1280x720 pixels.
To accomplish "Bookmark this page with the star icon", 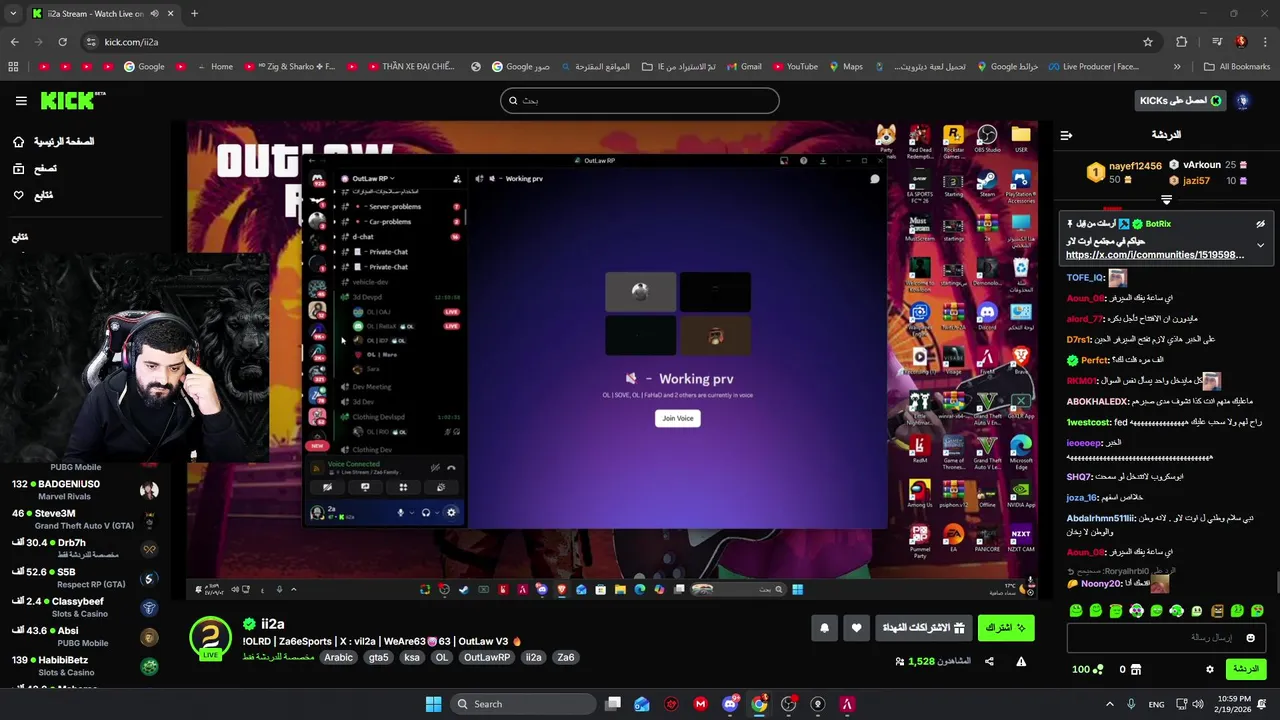I will click(x=1148, y=42).
